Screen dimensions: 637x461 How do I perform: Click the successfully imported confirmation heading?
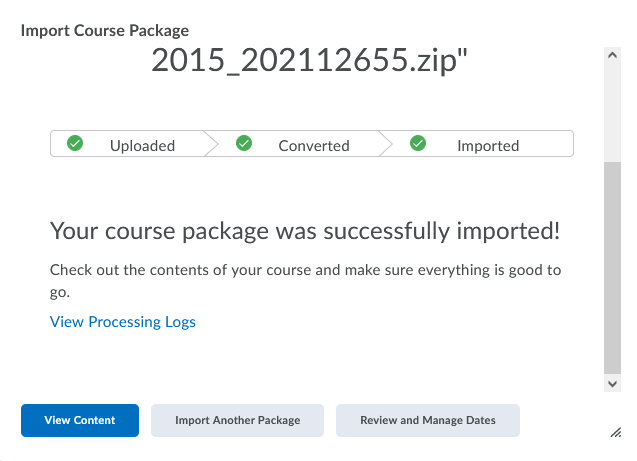point(305,232)
